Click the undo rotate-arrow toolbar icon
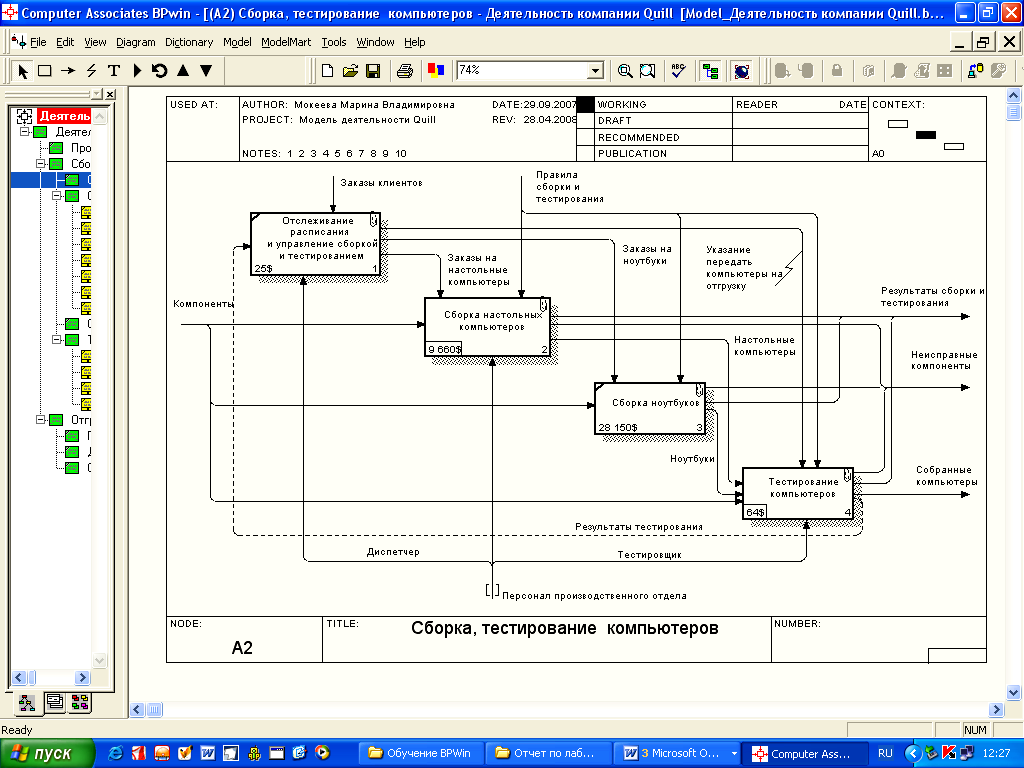The height and width of the screenshot is (768, 1024). pyautogui.click(x=159, y=71)
